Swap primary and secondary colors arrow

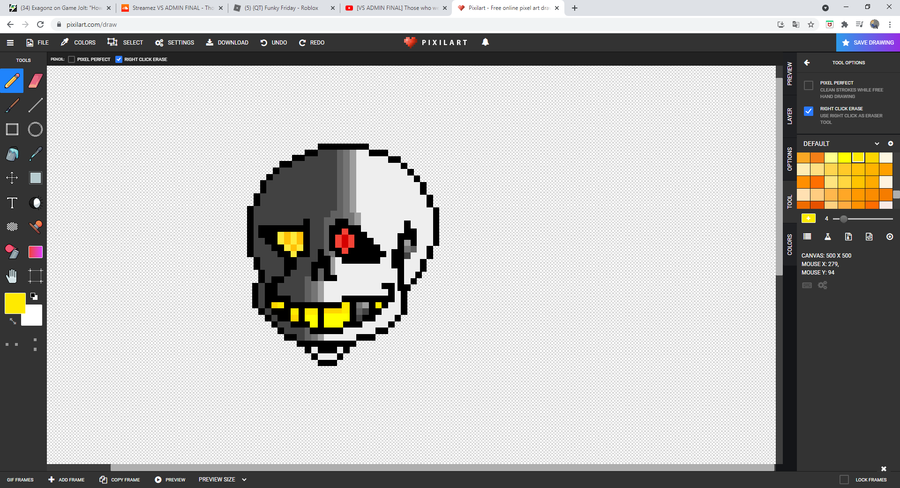pos(13,322)
